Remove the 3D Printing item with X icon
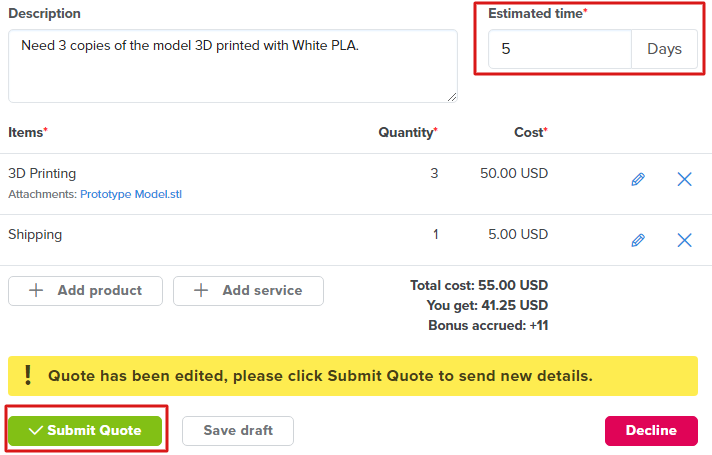This screenshot has height=455, width=712. pyautogui.click(x=684, y=179)
